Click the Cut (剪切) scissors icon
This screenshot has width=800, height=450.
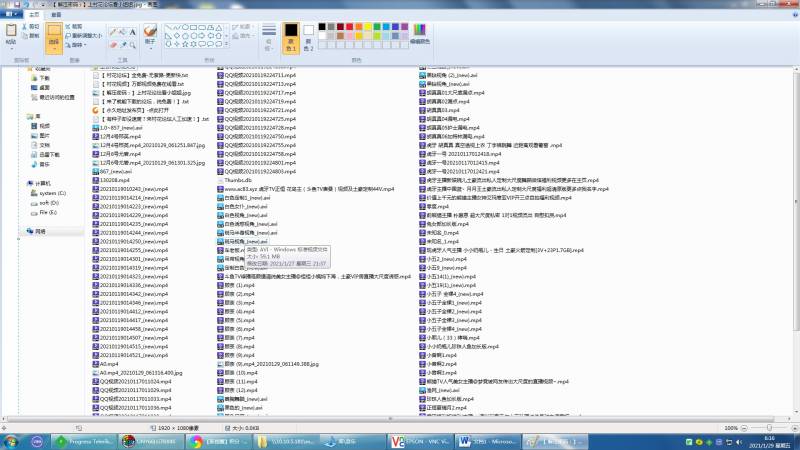coord(32,26)
